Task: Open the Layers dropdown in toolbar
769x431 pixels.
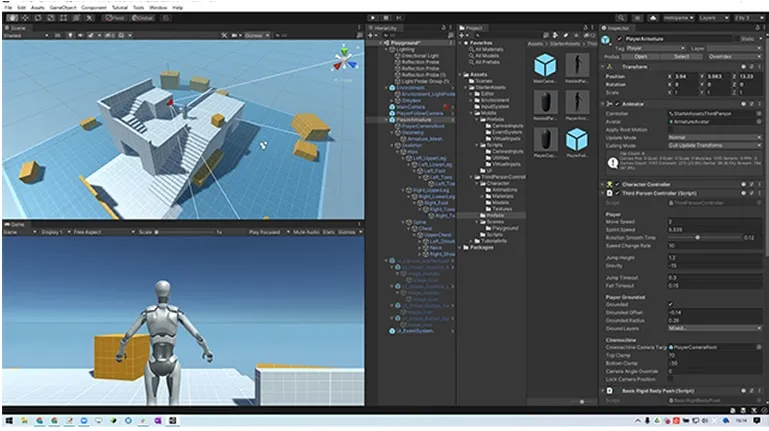Action: [x=714, y=18]
